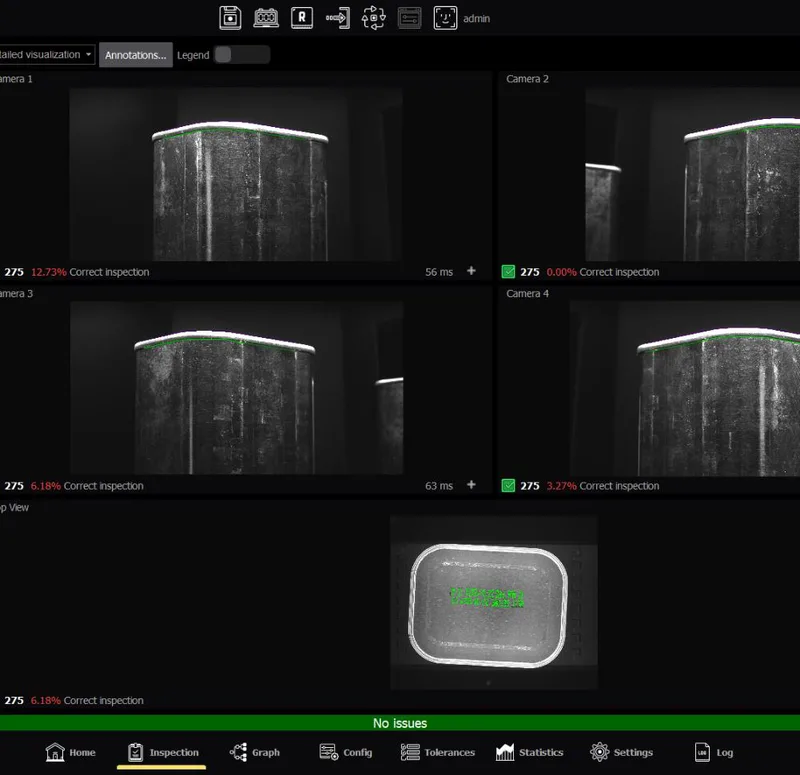Toggle the green checkbox under Camera 4
Screen dimensions: 800x775
(508, 485)
